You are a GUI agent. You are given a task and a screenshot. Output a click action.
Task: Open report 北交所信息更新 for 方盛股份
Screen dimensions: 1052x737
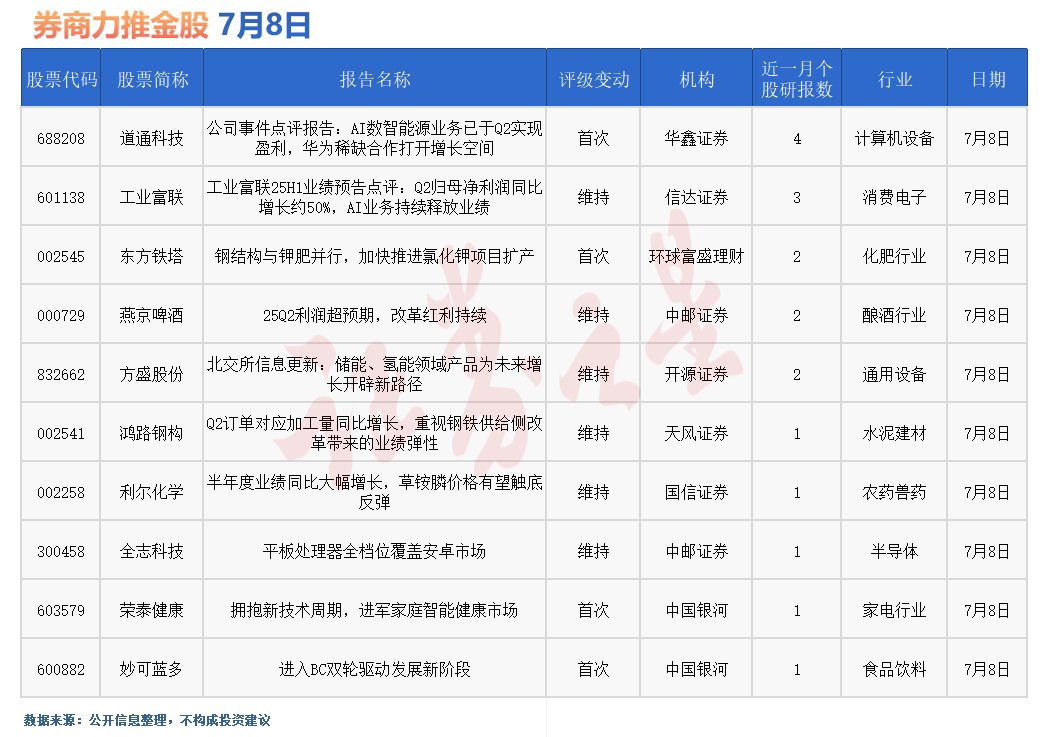pos(374,375)
